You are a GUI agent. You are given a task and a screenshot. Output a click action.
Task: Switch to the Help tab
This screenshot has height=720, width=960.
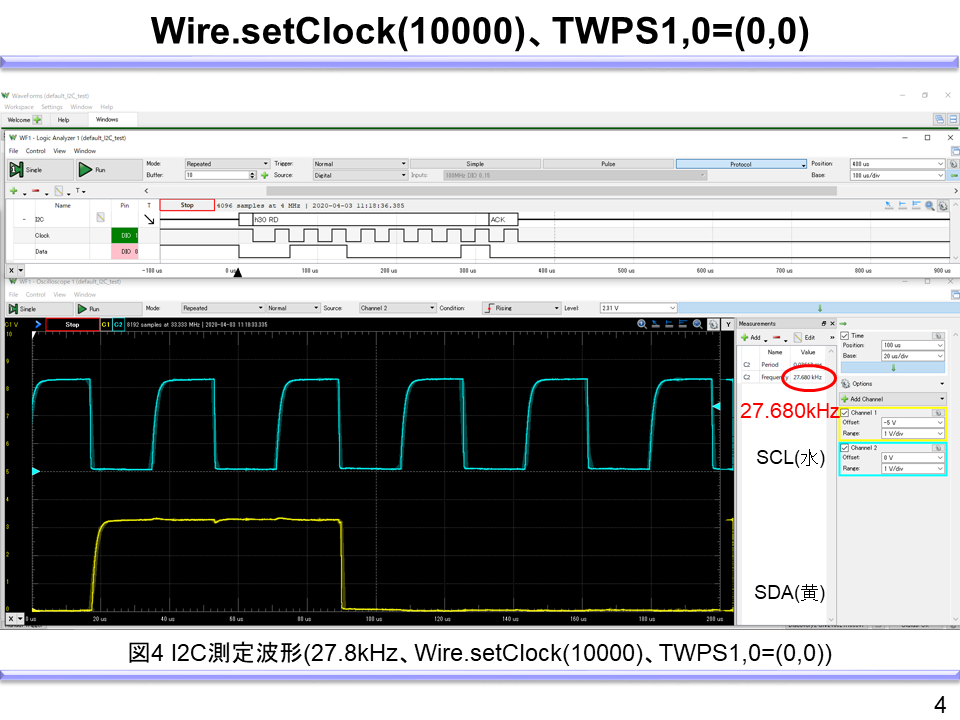coord(63,119)
